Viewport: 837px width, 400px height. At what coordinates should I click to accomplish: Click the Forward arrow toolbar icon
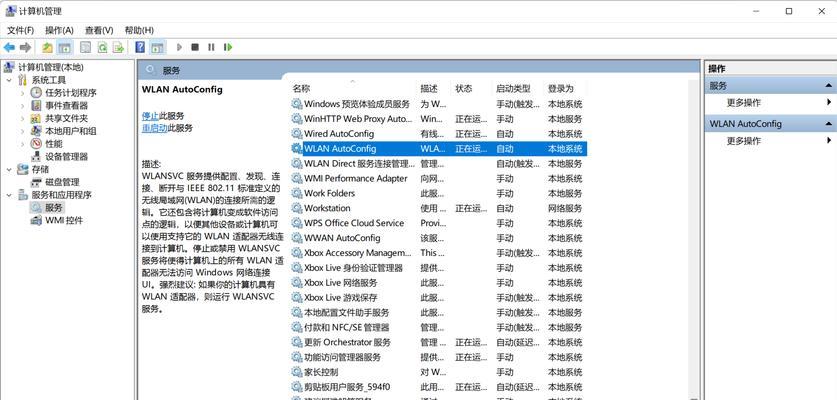click(x=25, y=48)
